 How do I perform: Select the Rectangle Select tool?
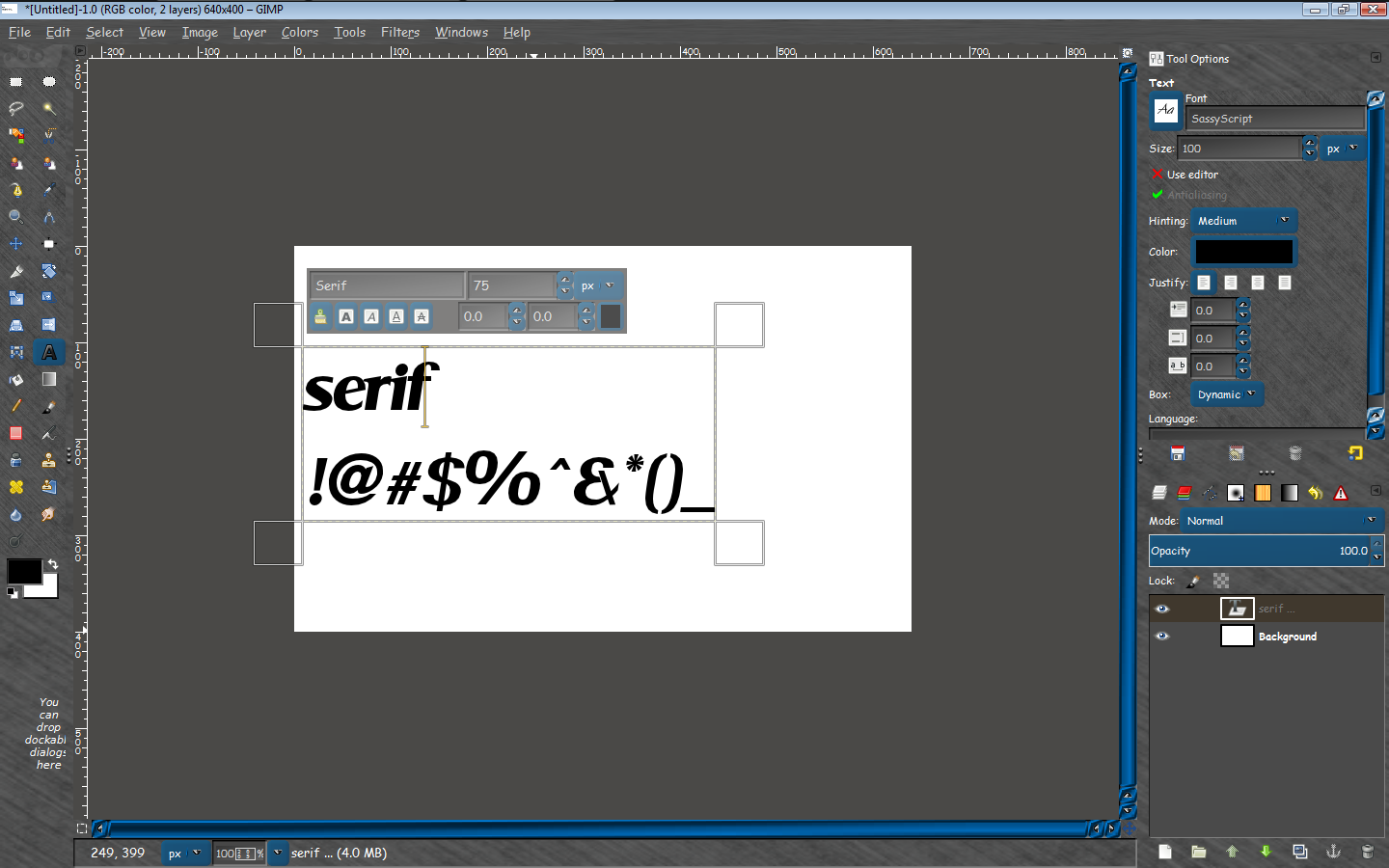(x=16, y=82)
